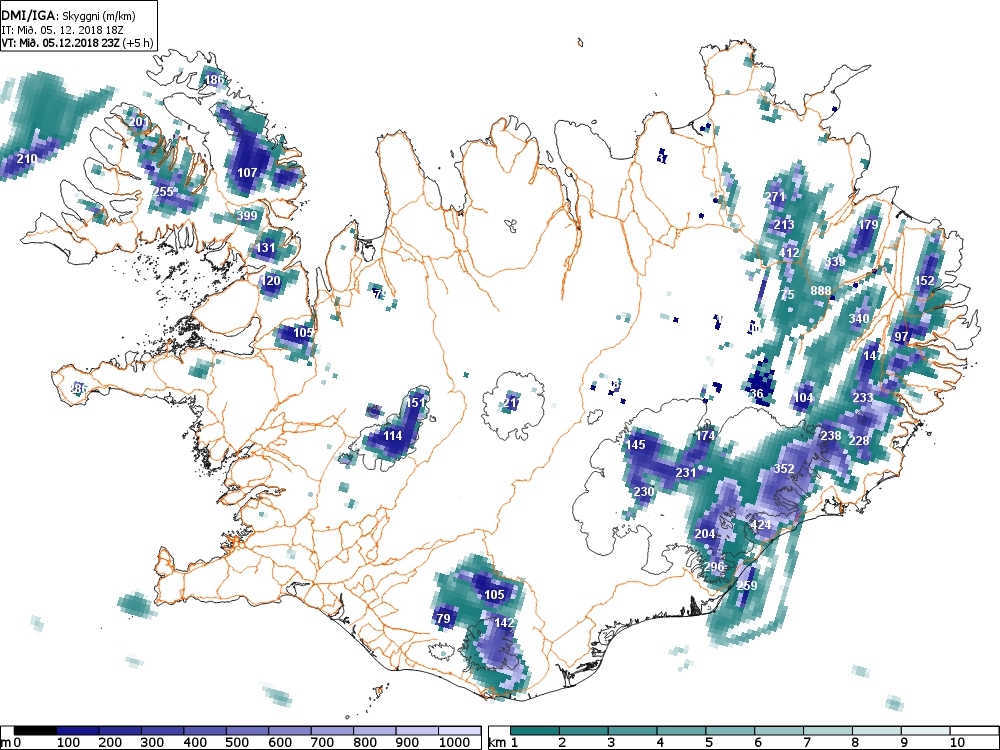Click the visibility value 888

(821, 290)
